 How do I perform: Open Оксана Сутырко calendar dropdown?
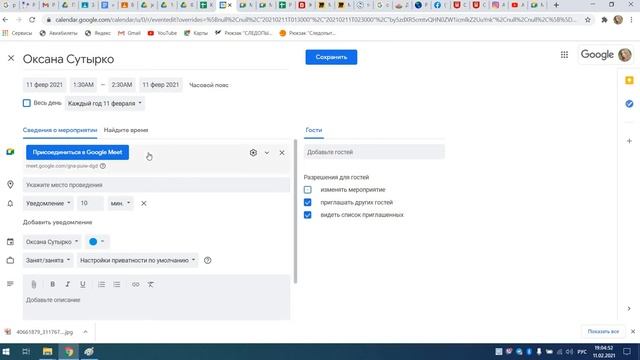click(52, 242)
